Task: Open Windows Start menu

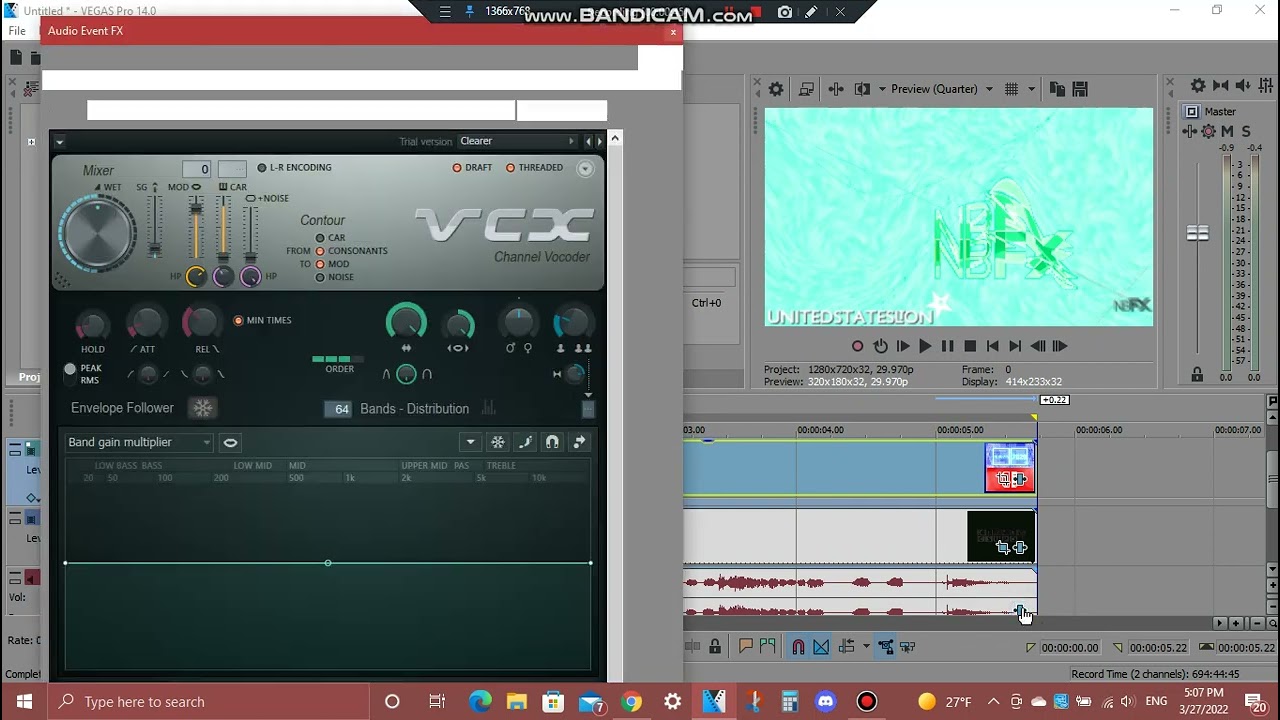Action: pyautogui.click(x=24, y=701)
